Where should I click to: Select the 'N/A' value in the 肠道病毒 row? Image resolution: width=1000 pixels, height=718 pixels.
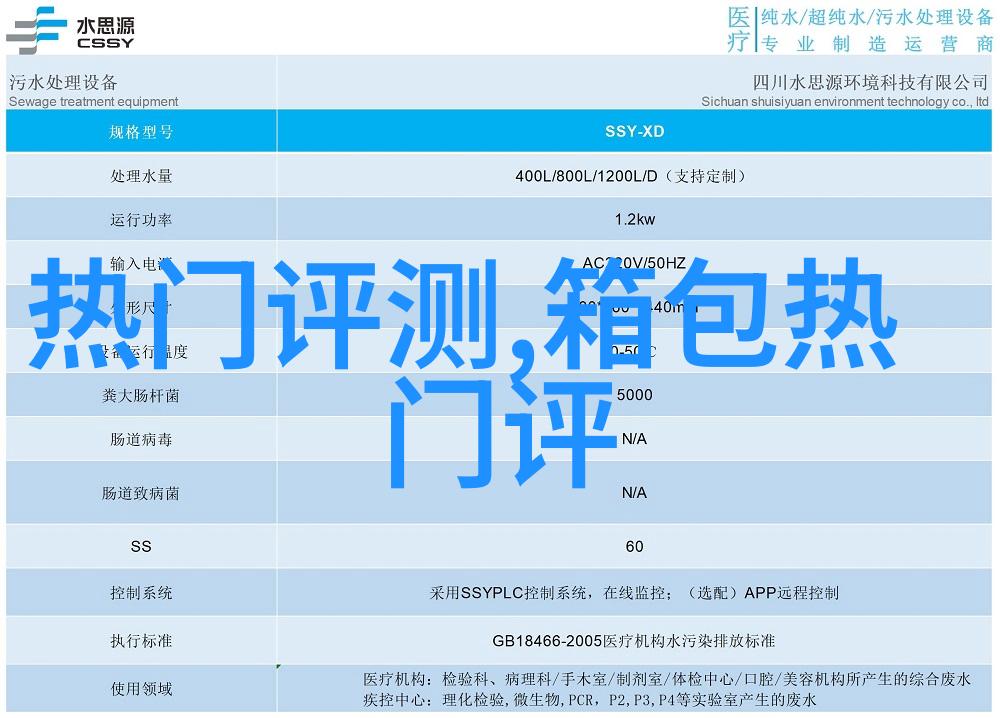634,439
